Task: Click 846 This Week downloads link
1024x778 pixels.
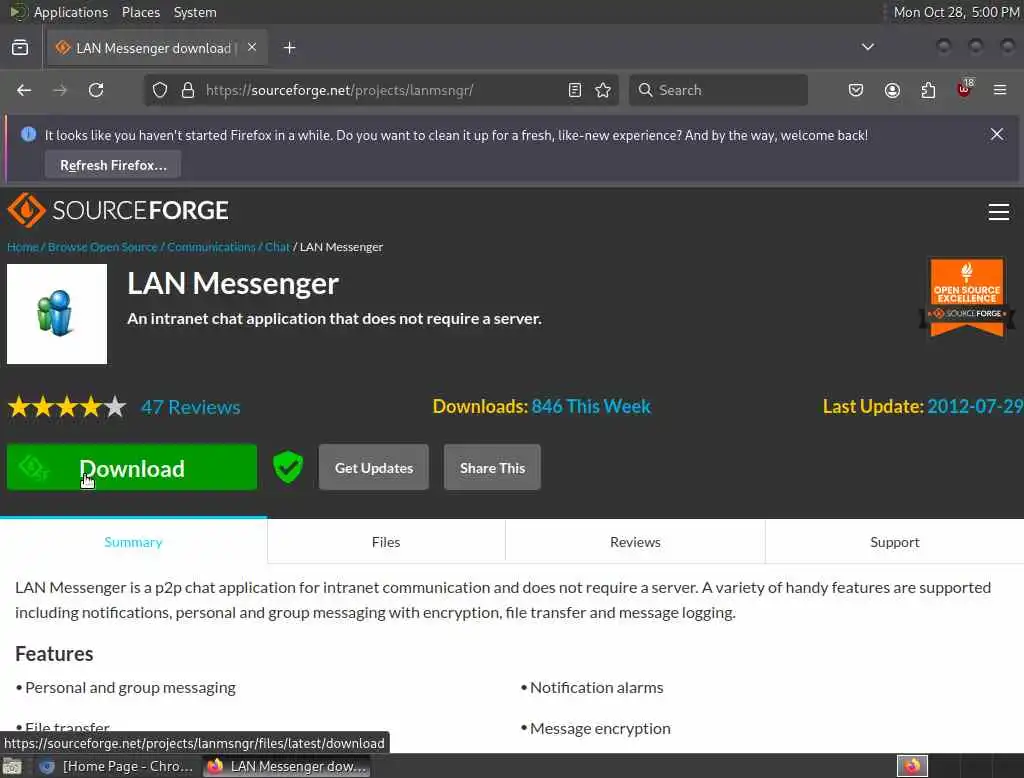Action: [x=591, y=406]
